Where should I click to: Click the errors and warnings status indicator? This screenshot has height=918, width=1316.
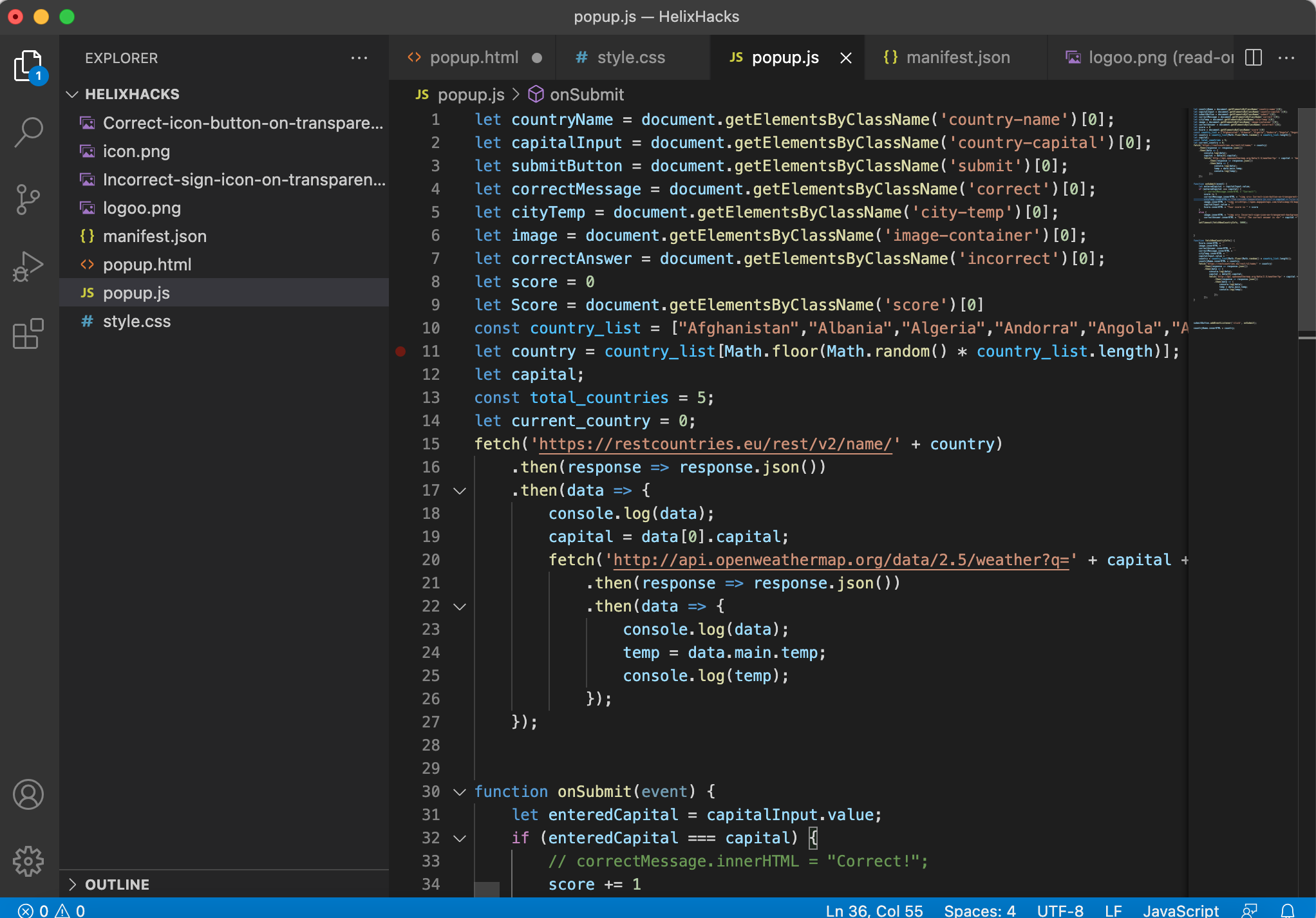click(x=52, y=910)
